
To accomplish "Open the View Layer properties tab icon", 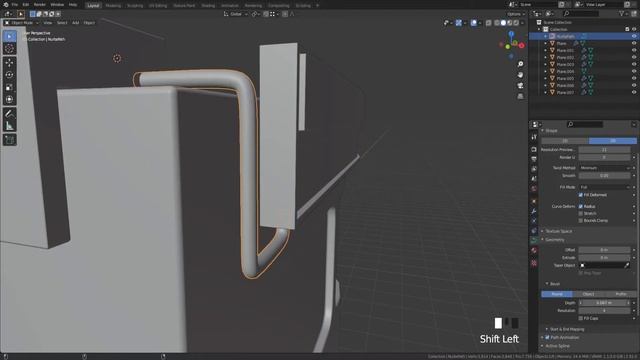I will tap(534, 169).
